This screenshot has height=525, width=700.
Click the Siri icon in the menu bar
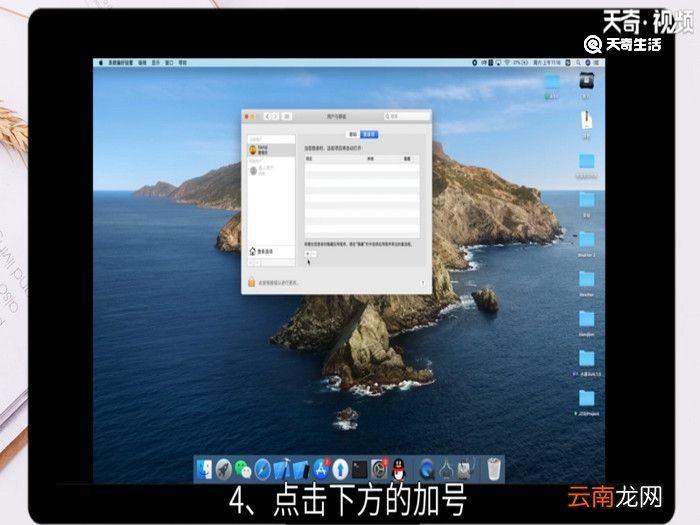588,63
